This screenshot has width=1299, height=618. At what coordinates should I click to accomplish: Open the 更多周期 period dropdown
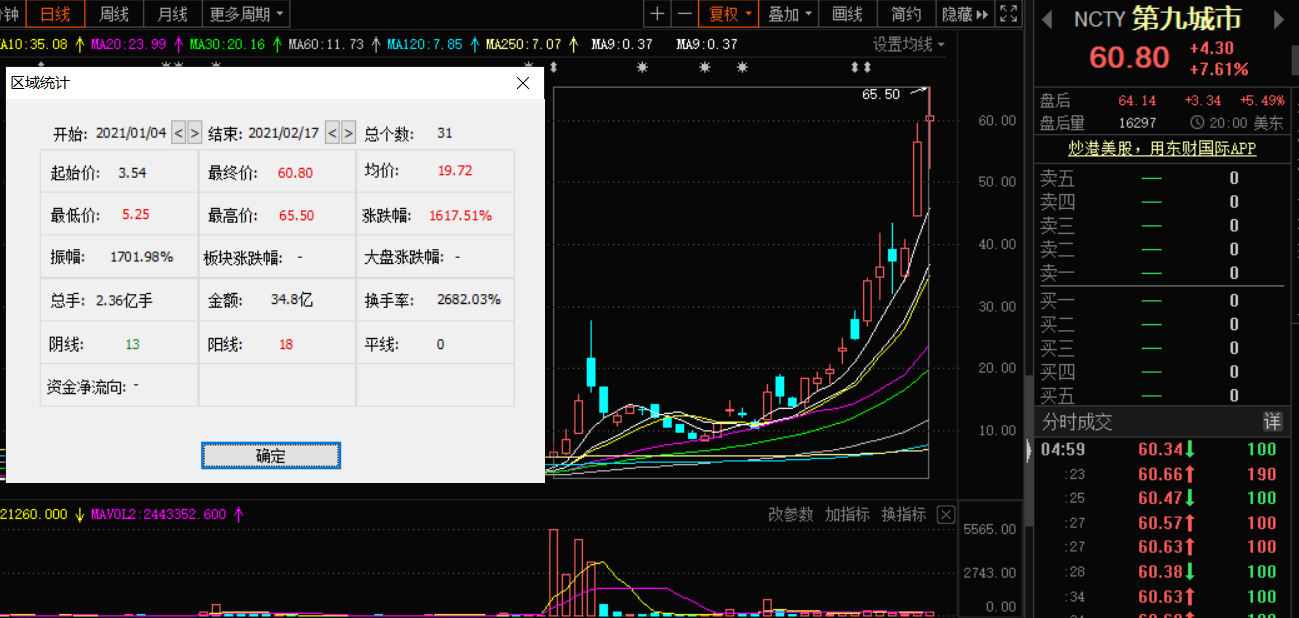(x=240, y=14)
